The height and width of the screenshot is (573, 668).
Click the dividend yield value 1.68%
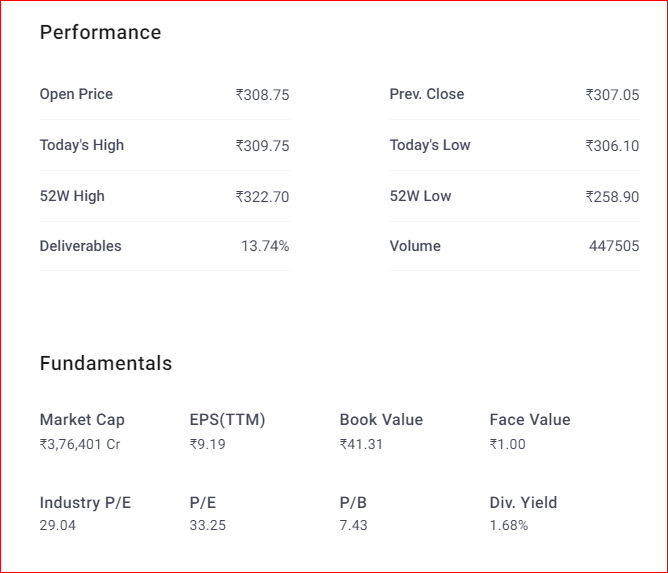pyautogui.click(x=509, y=525)
